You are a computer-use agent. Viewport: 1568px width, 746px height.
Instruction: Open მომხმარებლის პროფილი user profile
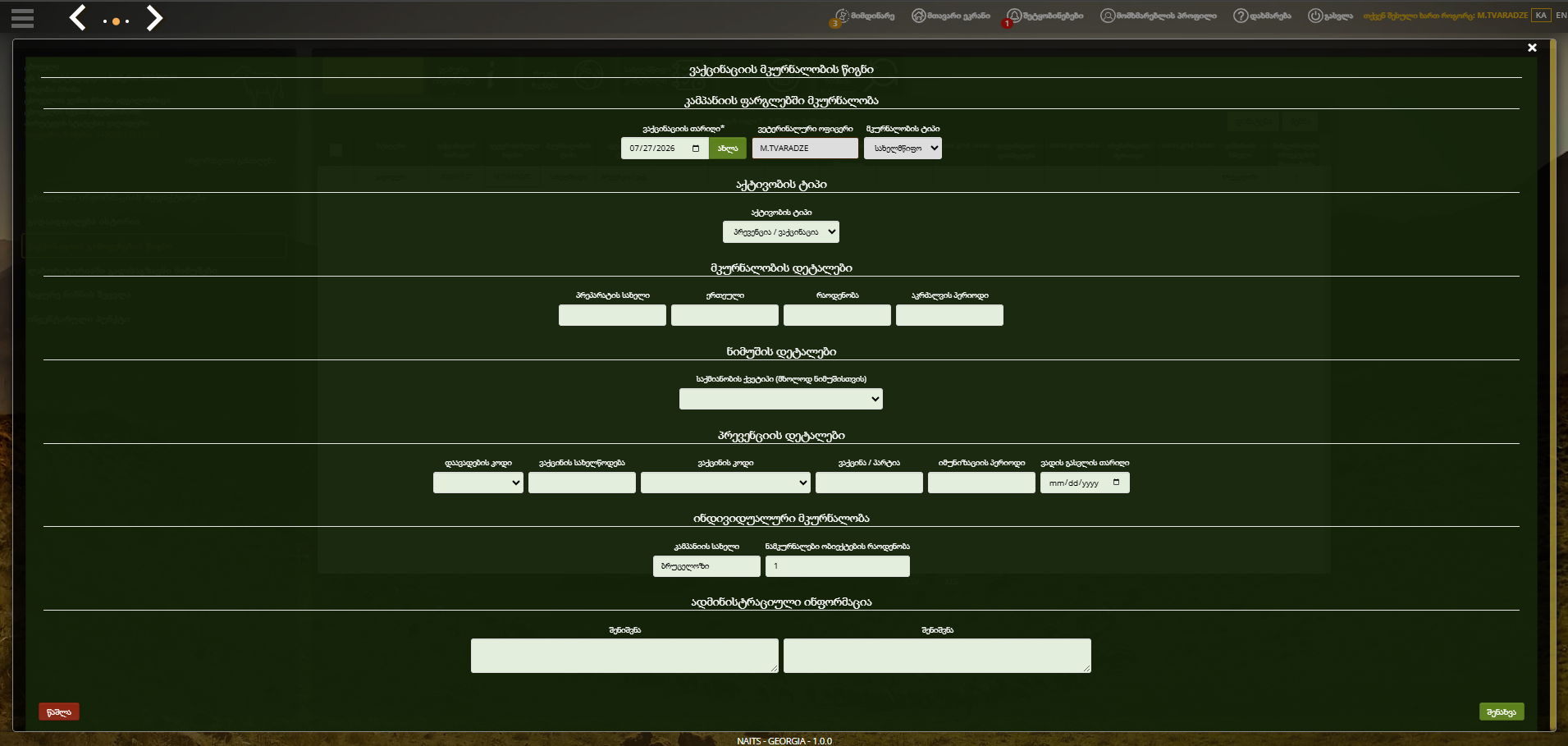coord(1159,16)
